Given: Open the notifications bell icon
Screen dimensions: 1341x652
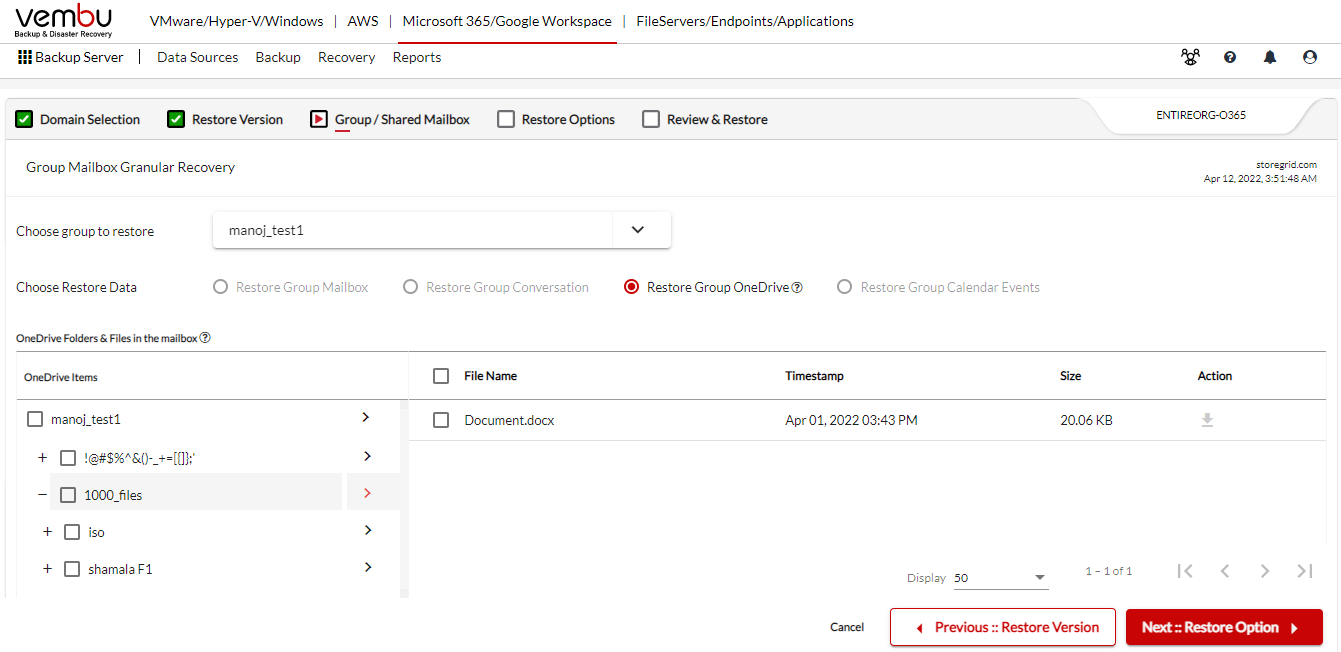Looking at the screenshot, I should [1270, 58].
